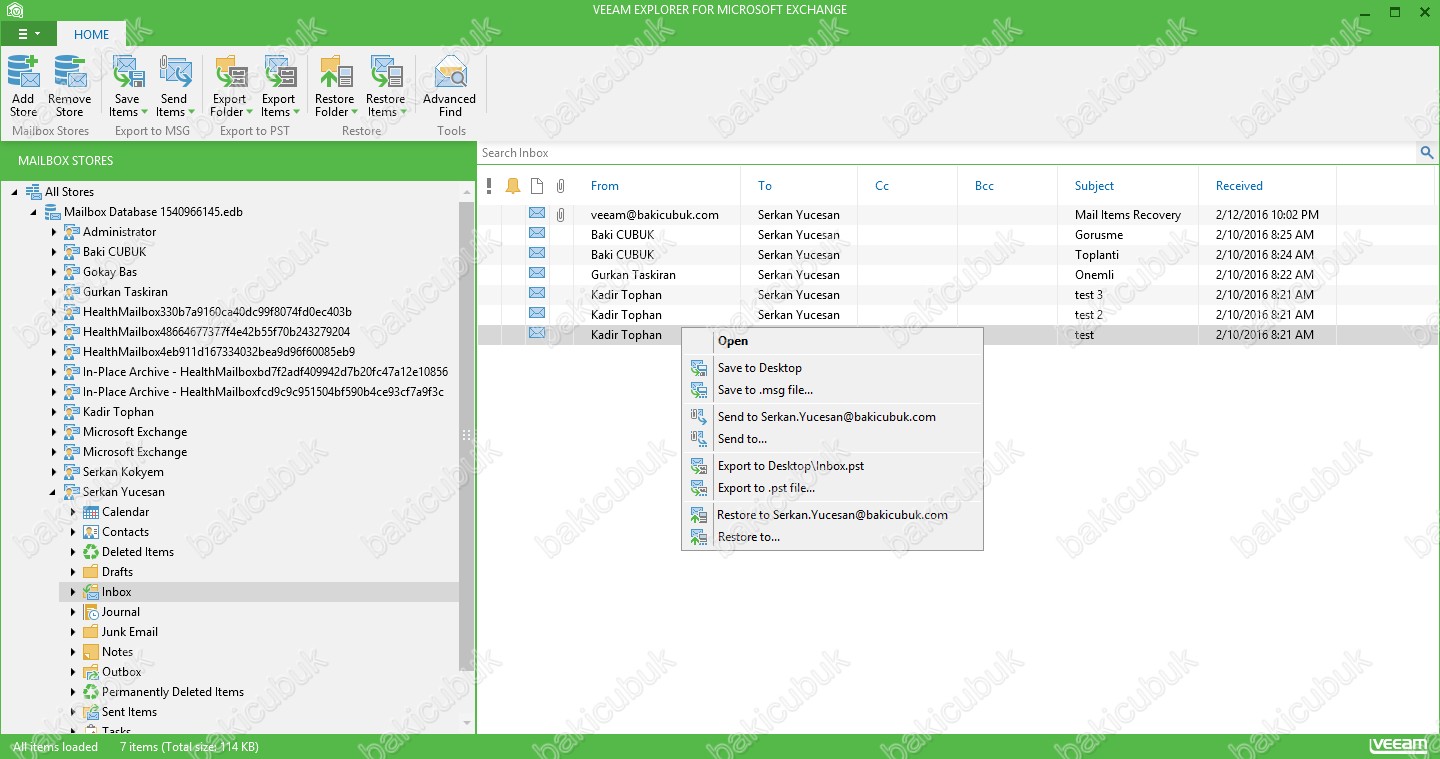Click the Add Store ribbon icon
This screenshot has width=1440, height=759.
pos(23,72)
